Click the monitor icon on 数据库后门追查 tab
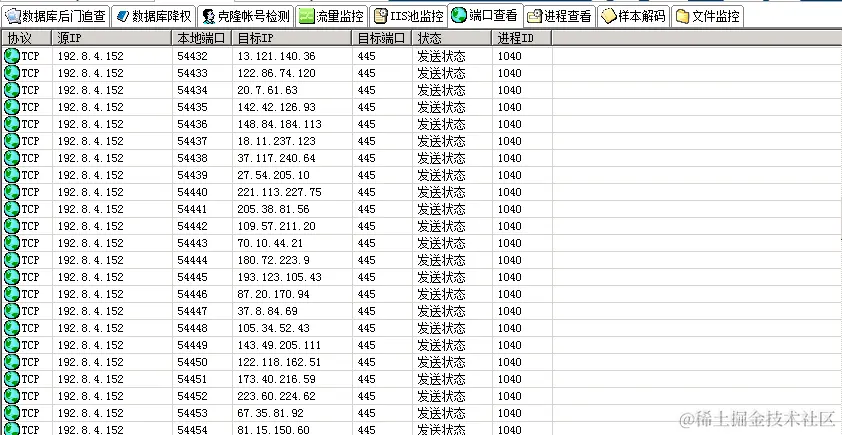Screen dimensions: 842x435 coord(12,17)
